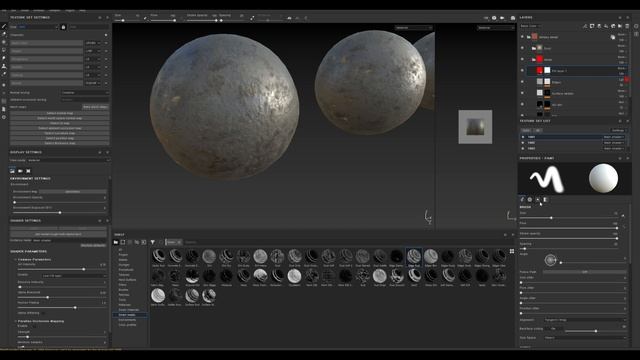Viewport: 640px width, 360px height.
Task: Toggle visibility of the second folder layer
Action: [x=522, y=48]
